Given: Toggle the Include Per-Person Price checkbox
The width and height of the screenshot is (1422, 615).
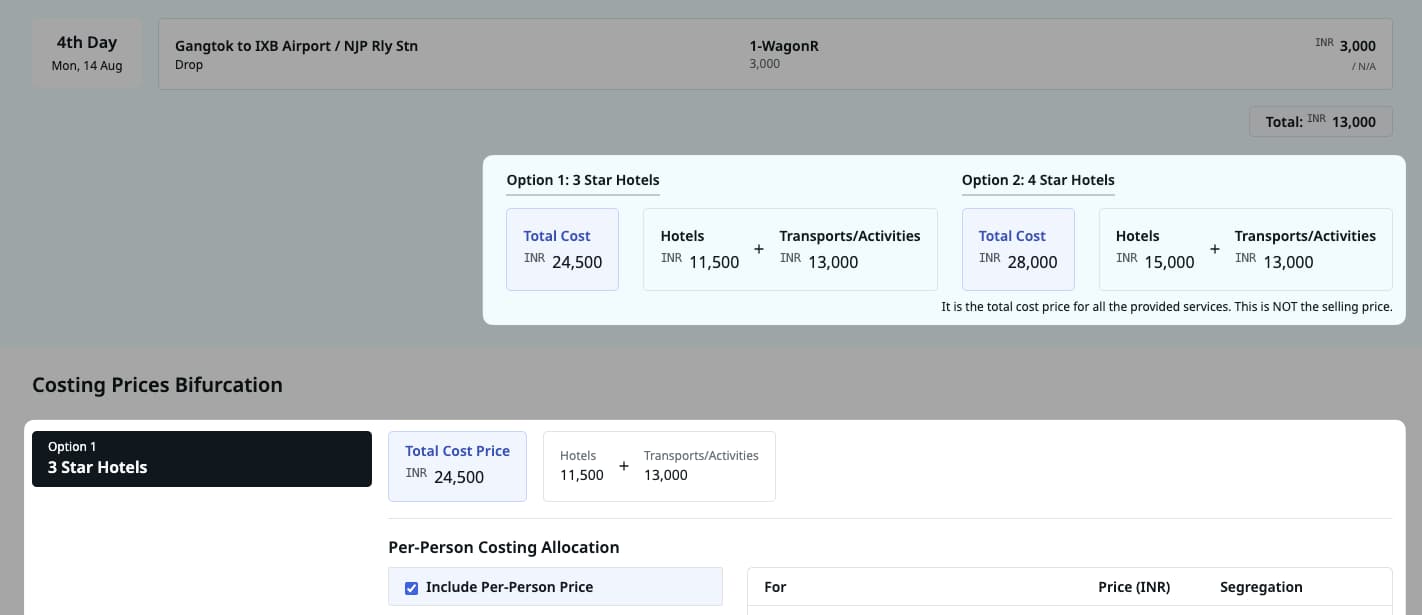Looking at the screenshot, I should click(411, 587).
